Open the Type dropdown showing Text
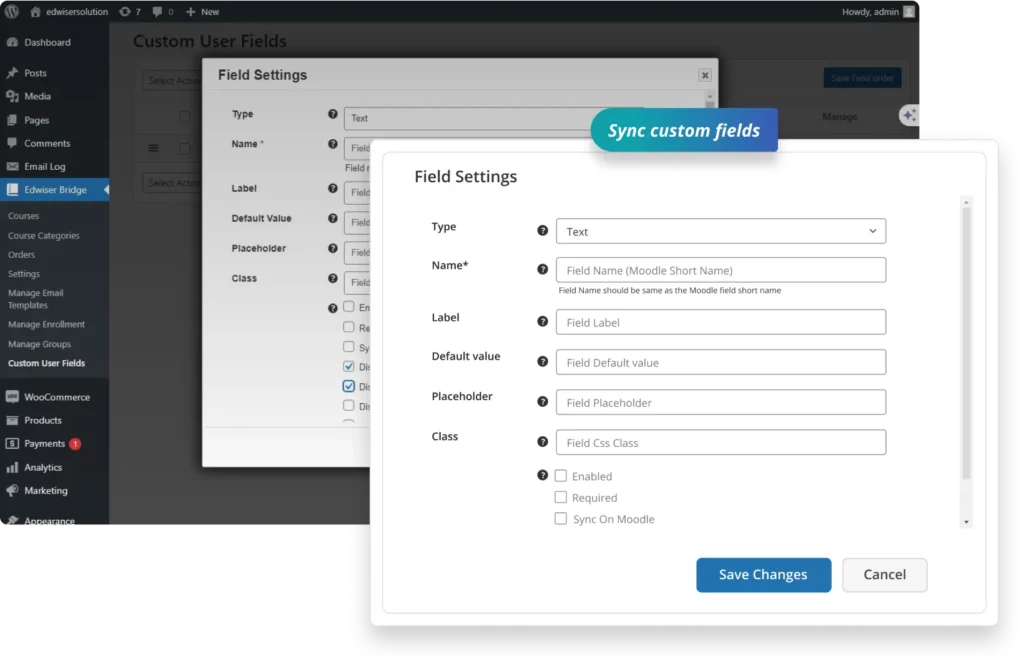The height and width of the screenshot is (656, 1024). tap(720, 231)
